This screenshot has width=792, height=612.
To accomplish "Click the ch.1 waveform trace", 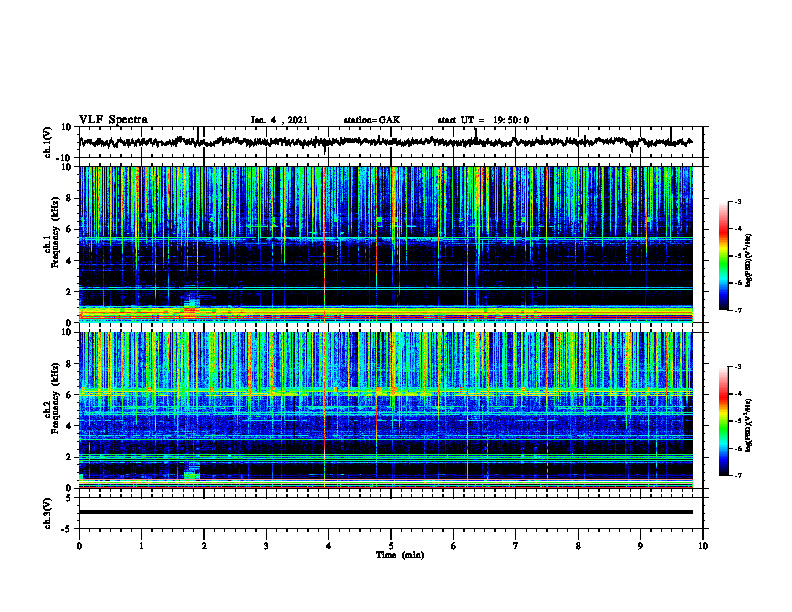I will point(385,142).
